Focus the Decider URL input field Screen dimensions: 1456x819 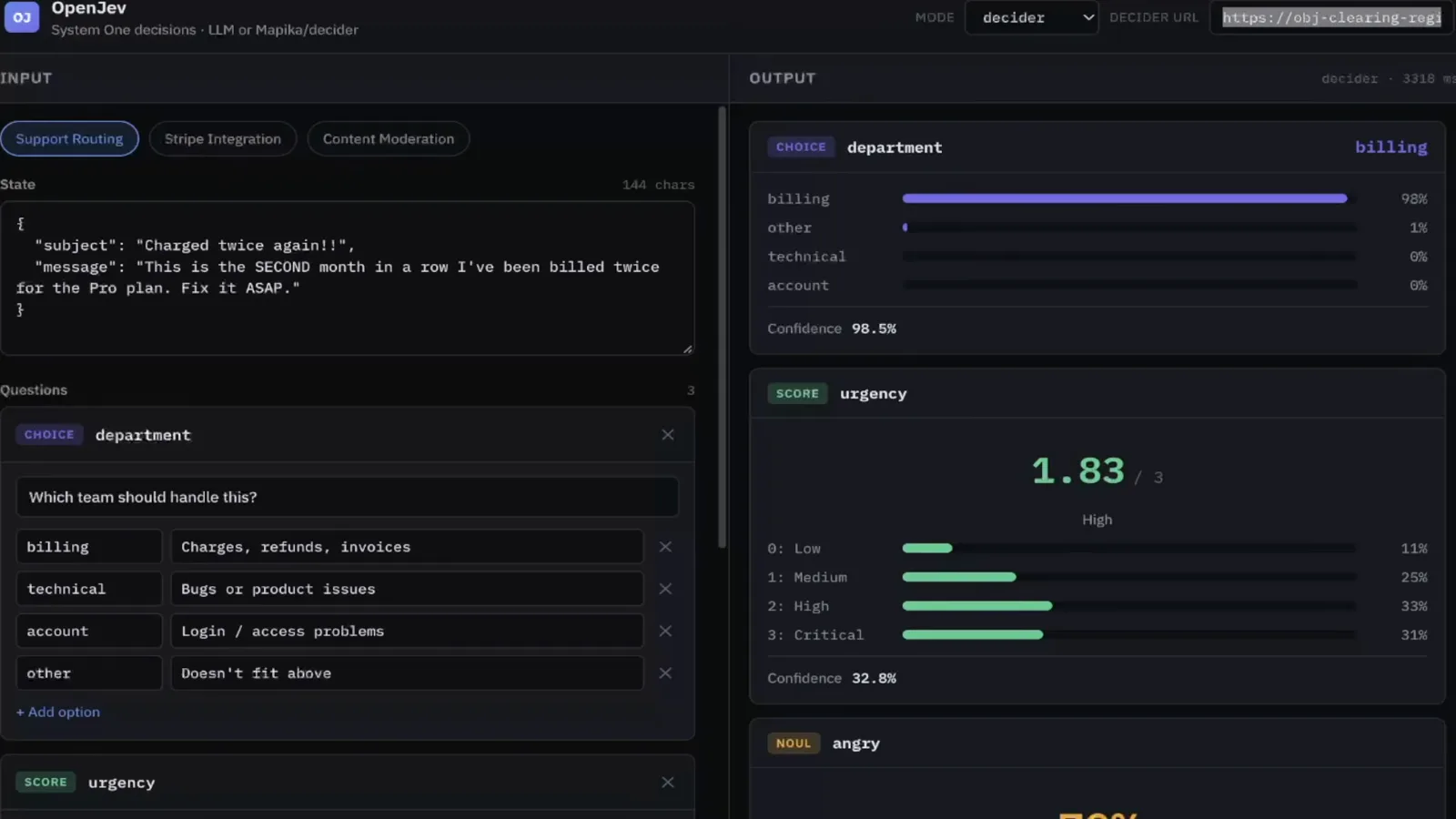click(1332, 17)
